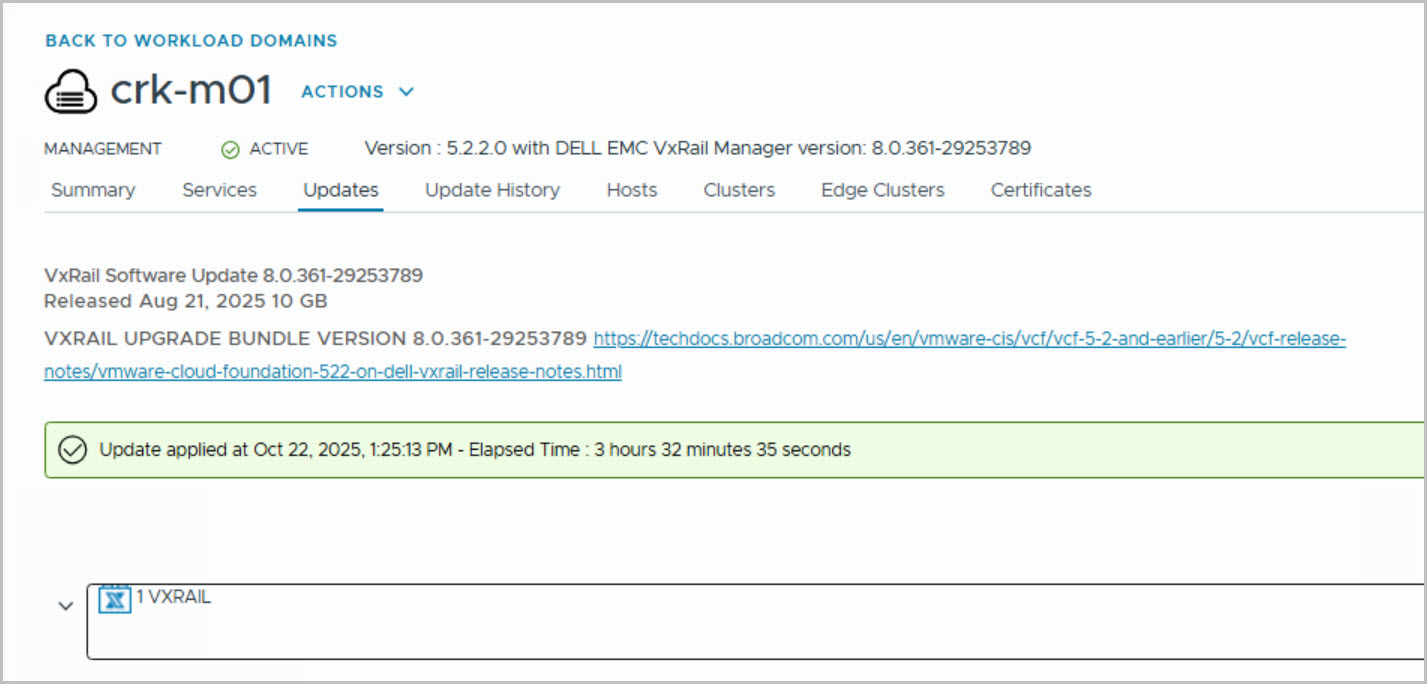Click the green ACTIVE status check icon
This screenshot has height=684, width=1427.
[230, 149]
